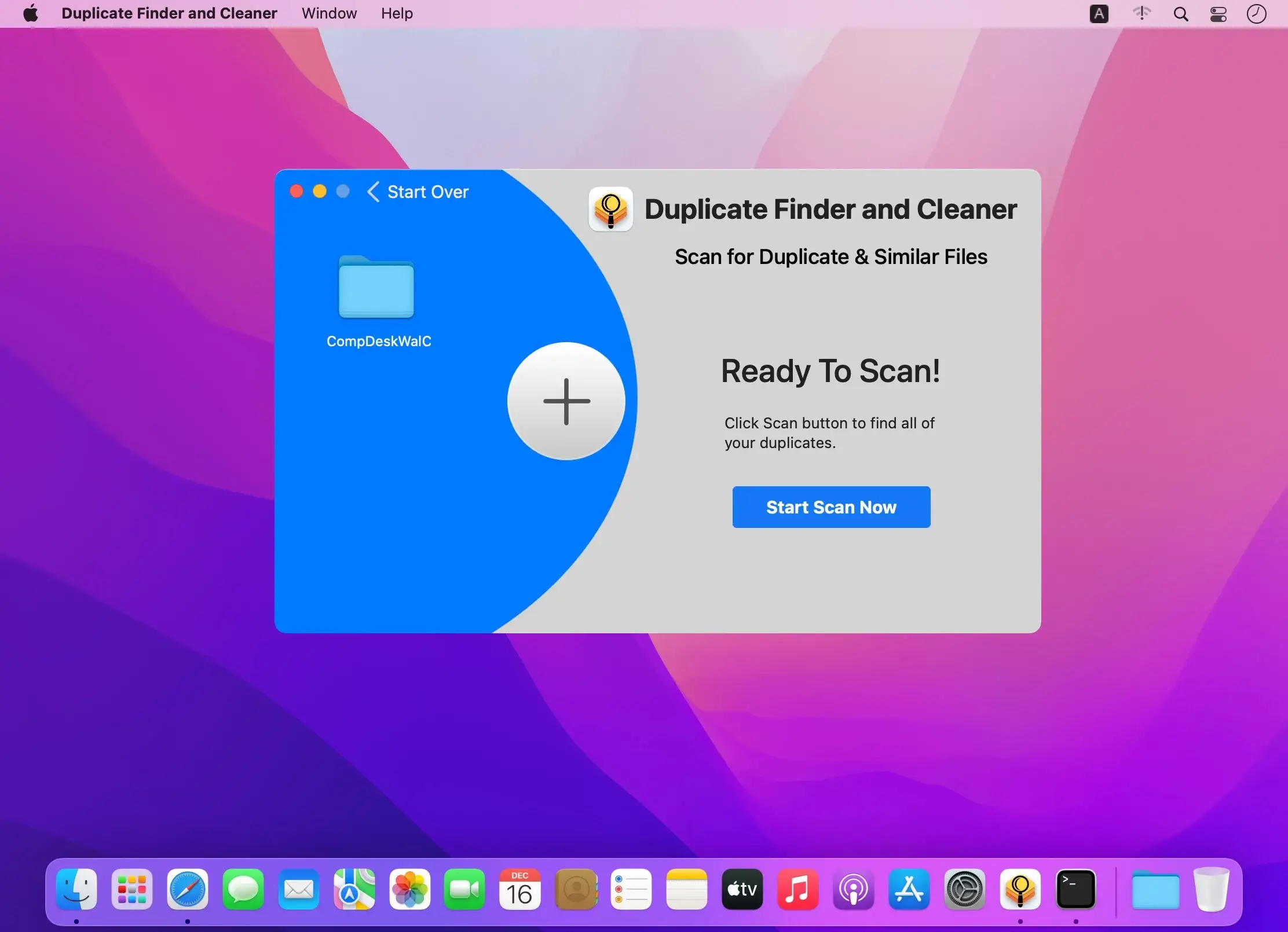This screenshot has height=932, width=1288.
Task: Open Calendar from the Dock
Action: pyautogui.click(x=520, y=889)
